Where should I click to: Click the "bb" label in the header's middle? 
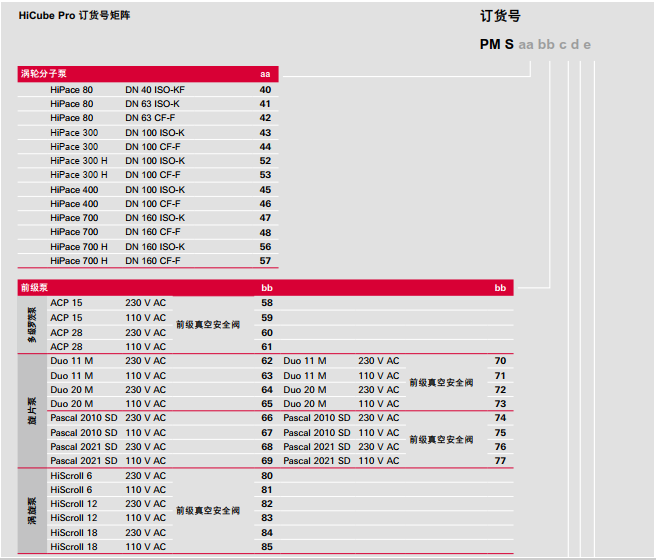click(x=267, y=288)
